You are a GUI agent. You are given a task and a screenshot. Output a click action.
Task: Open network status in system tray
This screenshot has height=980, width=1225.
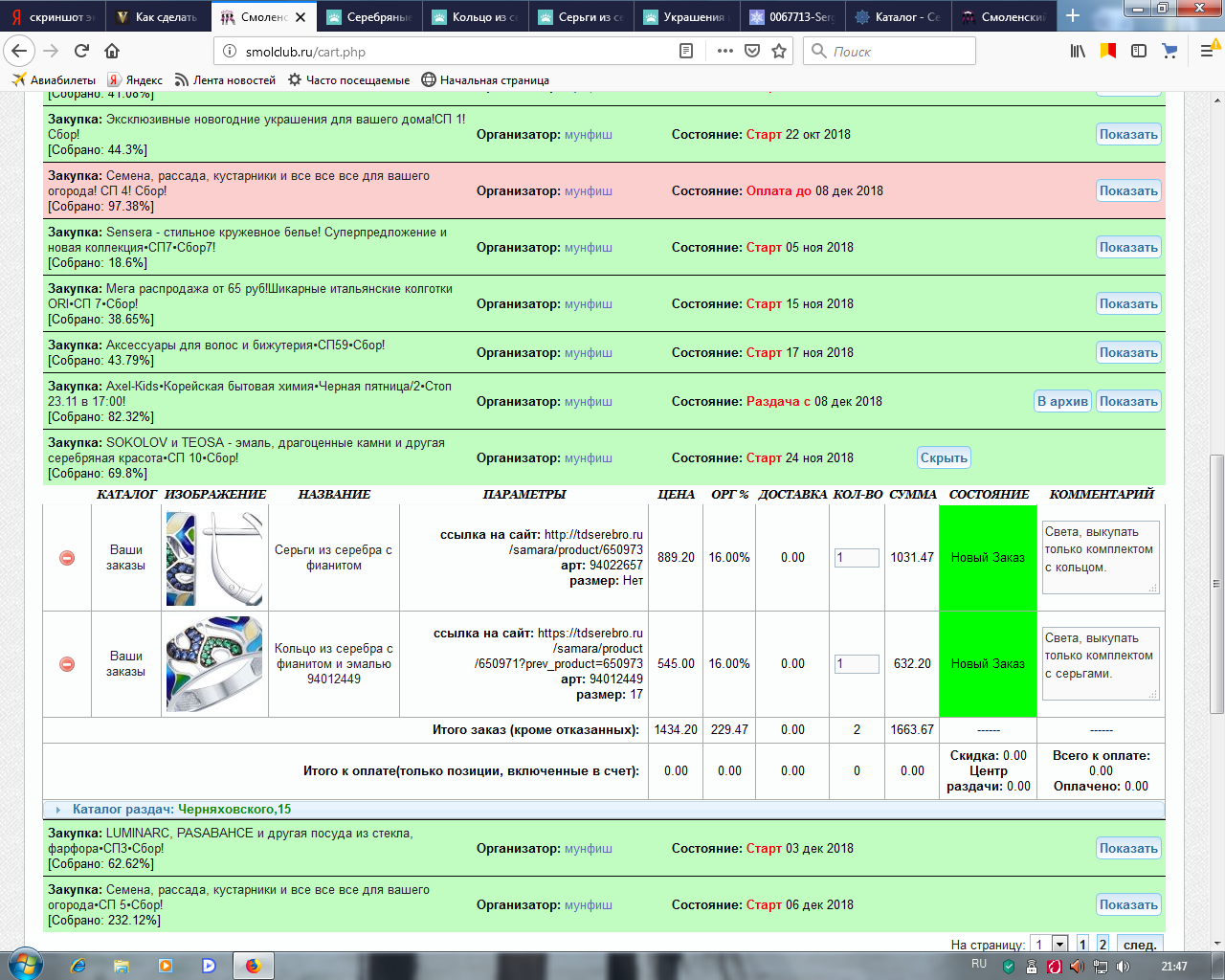pyautogui.click(x=1100, y=967)
